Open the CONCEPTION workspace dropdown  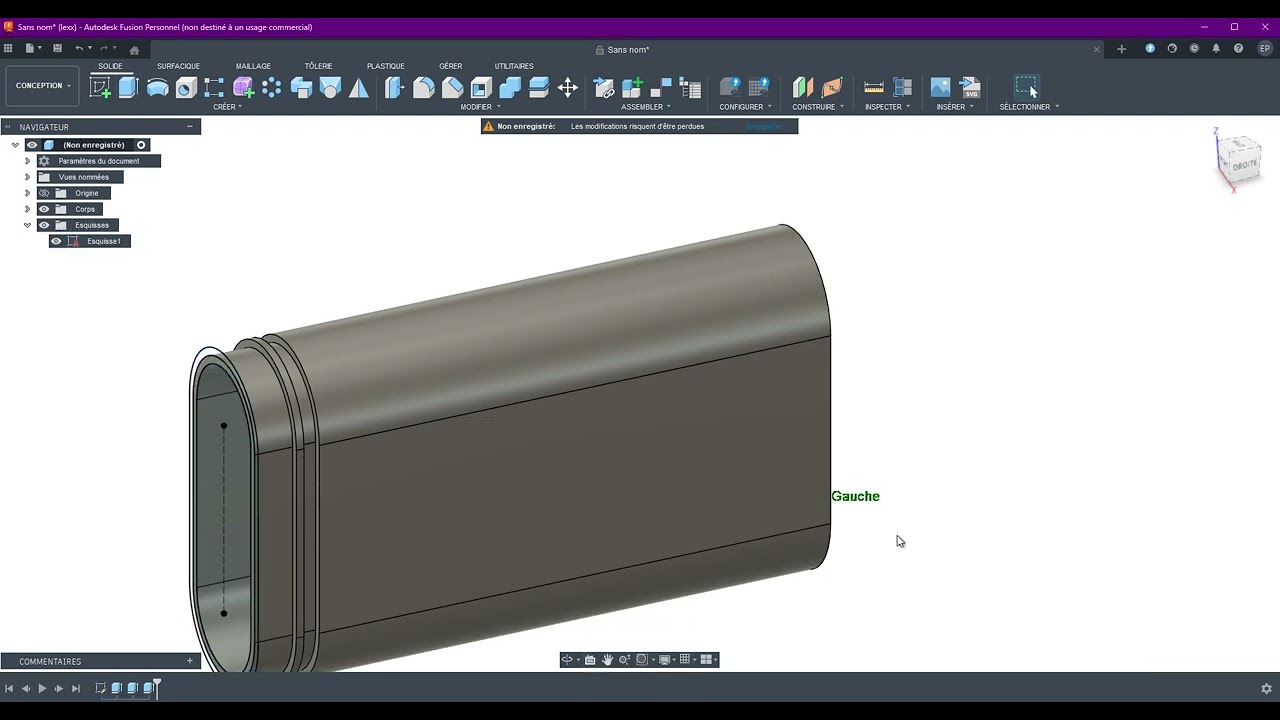[x=43, y=86]
